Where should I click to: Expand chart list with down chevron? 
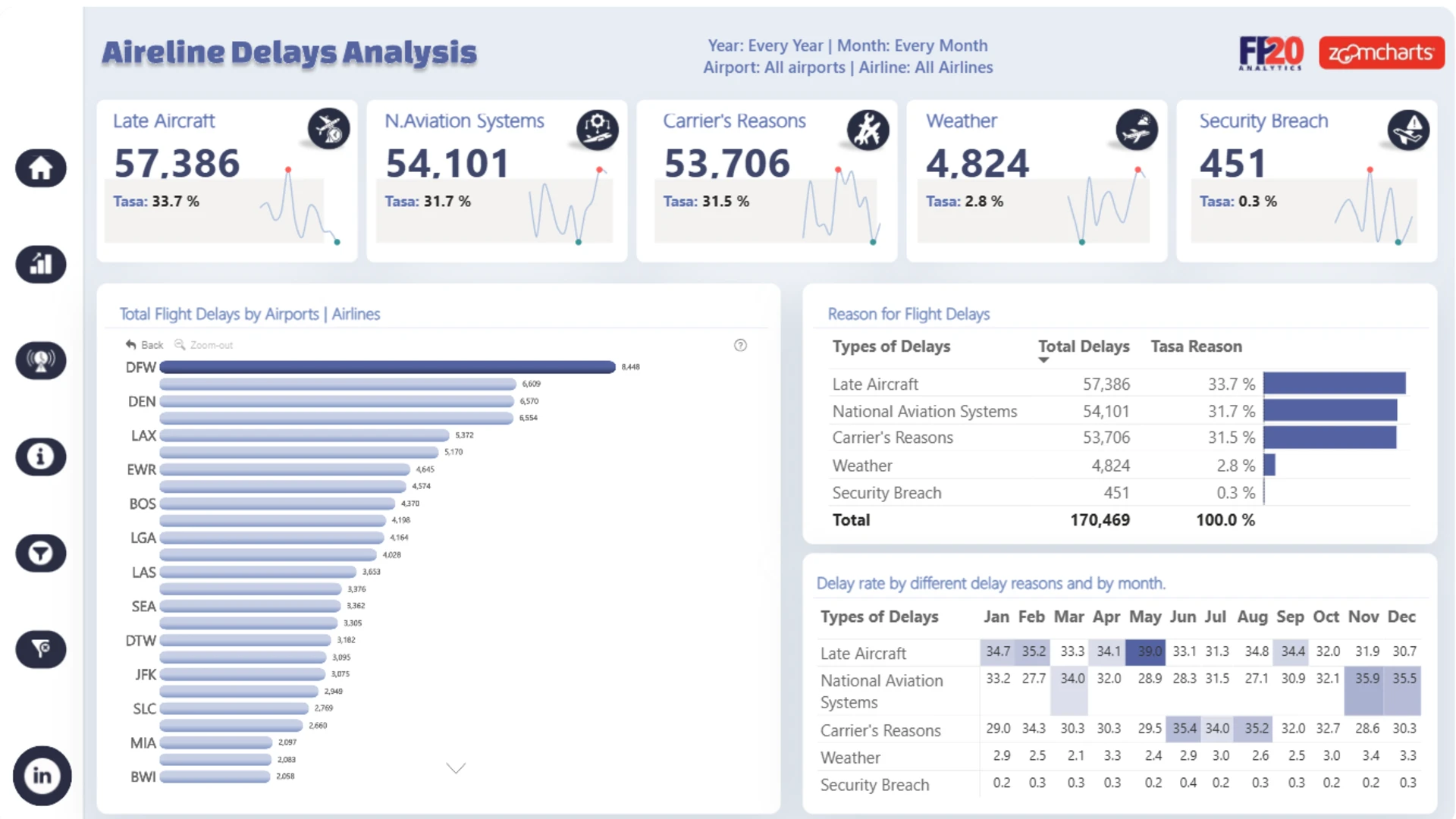456,768
